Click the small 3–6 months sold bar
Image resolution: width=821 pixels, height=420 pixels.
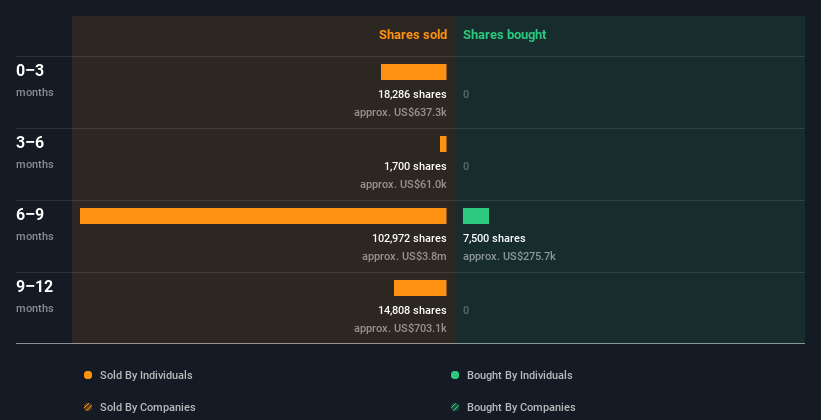point(443,144)
